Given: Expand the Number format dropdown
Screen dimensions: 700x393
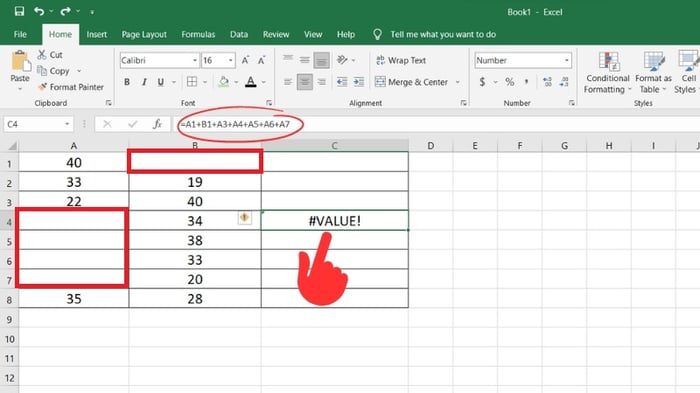Looking at the screenshot, I should (x=567, y=60).
